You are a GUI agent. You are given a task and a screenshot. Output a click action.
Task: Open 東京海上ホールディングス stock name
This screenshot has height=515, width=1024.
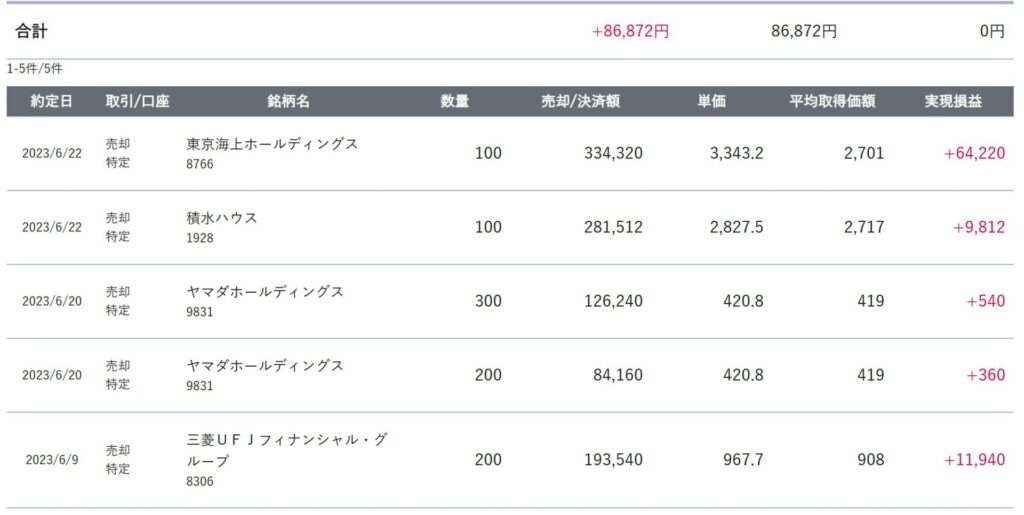point(272,144)
